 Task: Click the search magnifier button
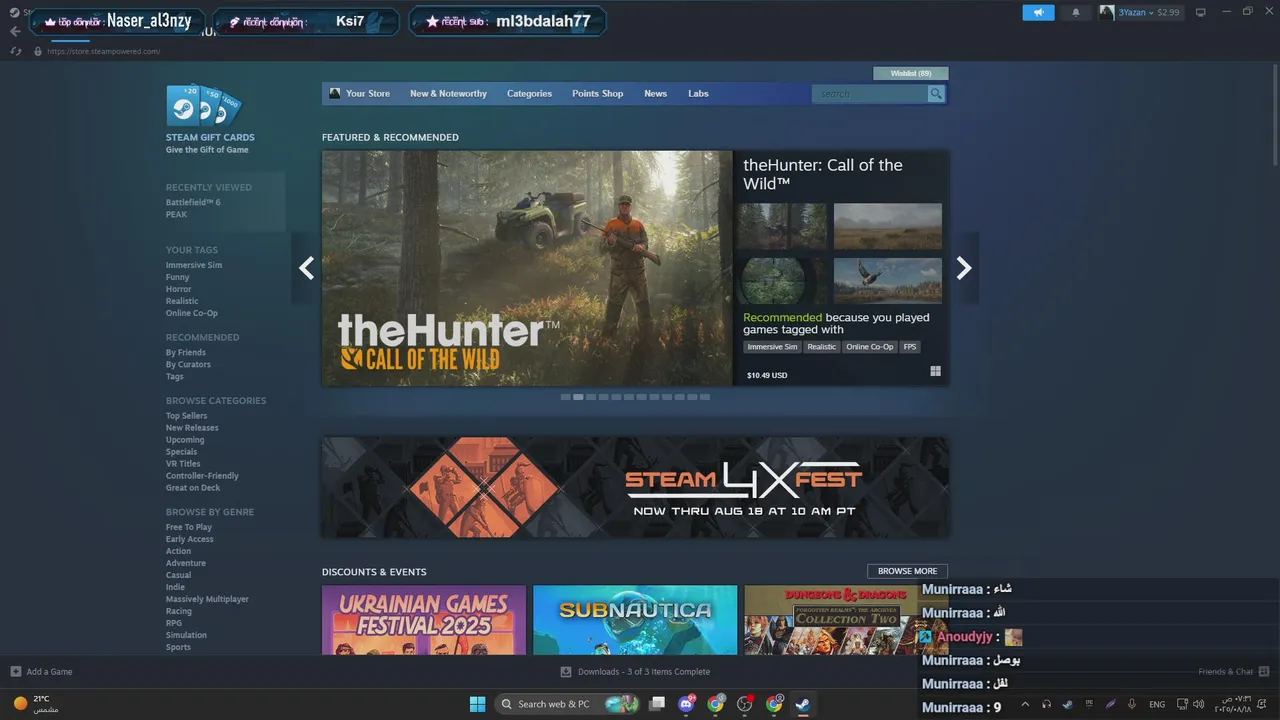click(936, 94)
